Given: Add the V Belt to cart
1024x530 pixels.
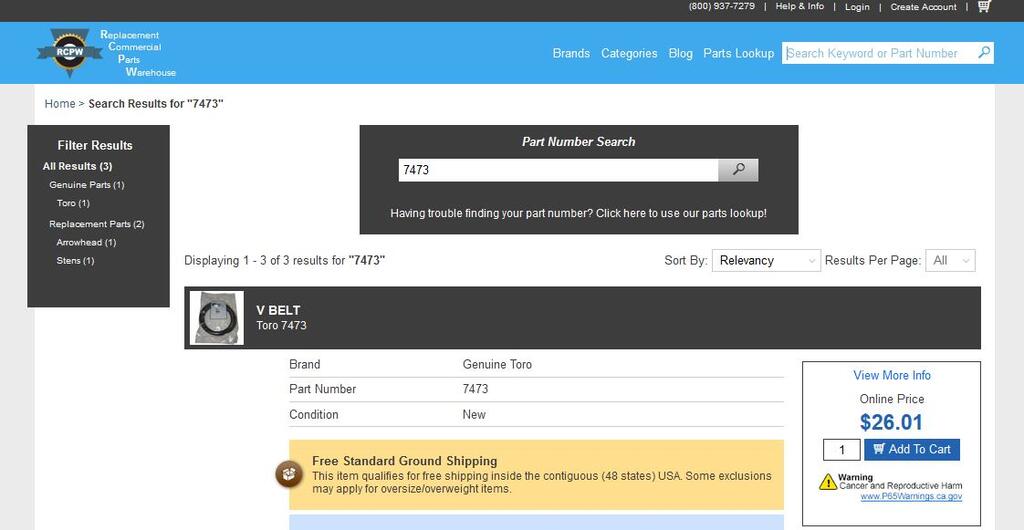Looking at the screenshot, I should coord(912,449).
